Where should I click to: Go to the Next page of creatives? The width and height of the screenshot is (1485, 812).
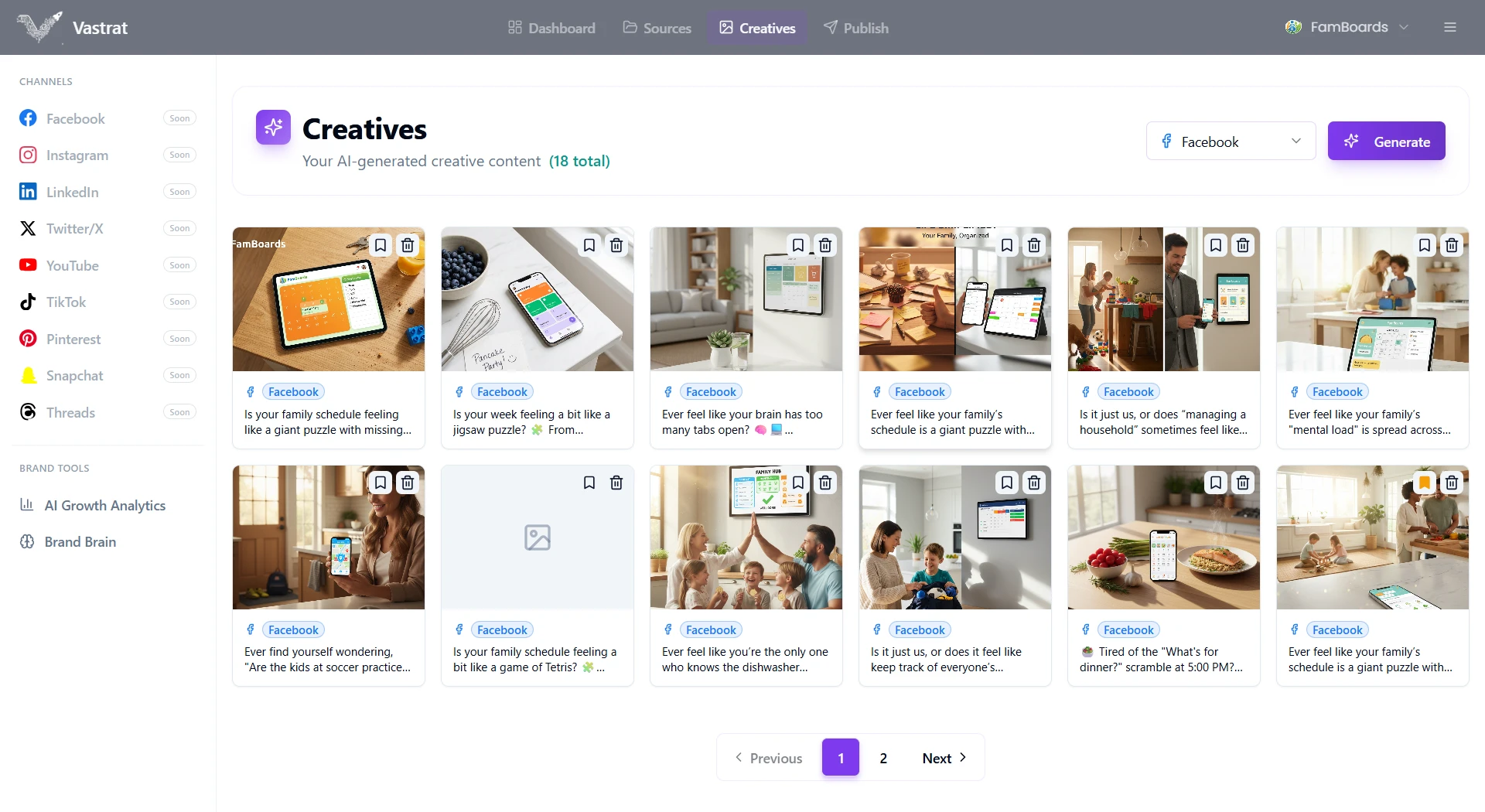click(x=944, y=758)
